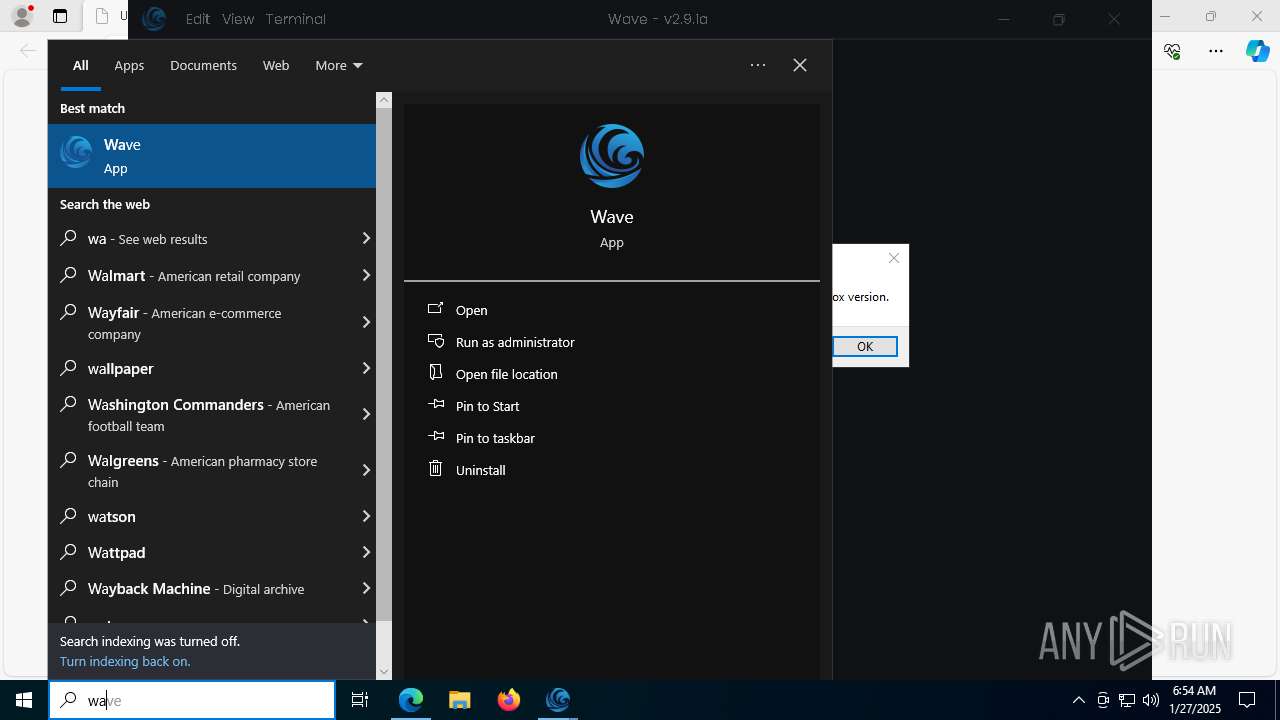Launch Firefox from the taskbar
Viewport: 1280px width, 720px height.
point(509,700)
